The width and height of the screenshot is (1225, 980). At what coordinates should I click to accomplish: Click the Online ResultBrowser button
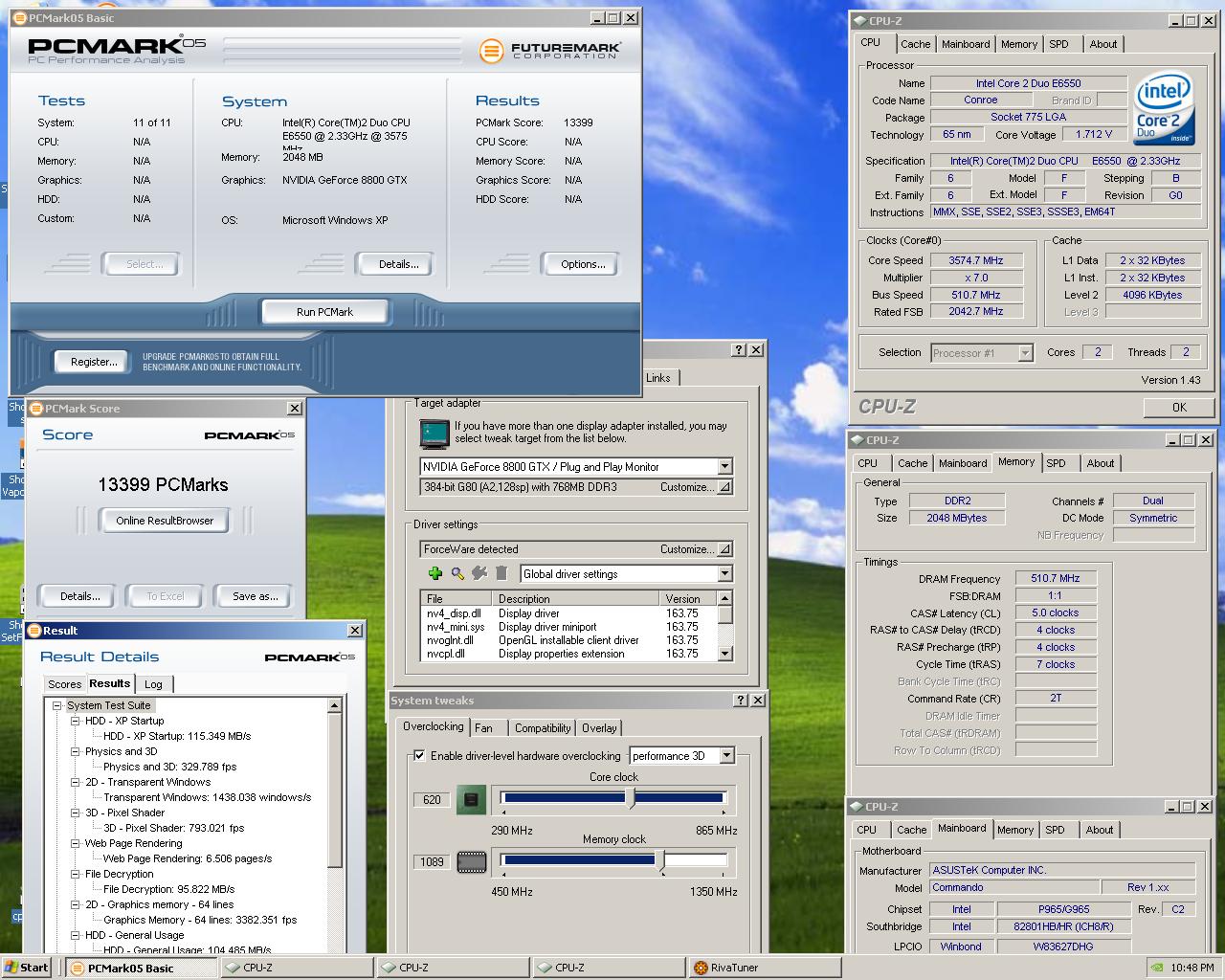tap(165, 521)
